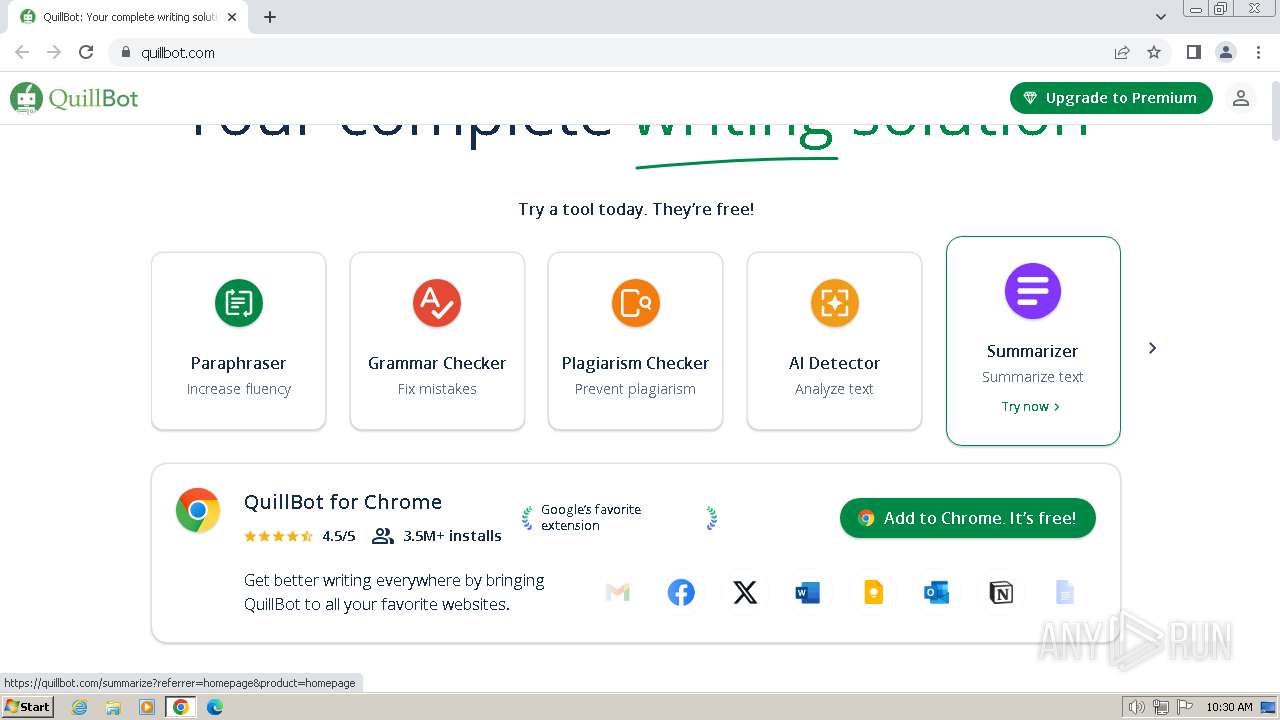Viewport: 1280px width, 720px height.
Task: Click Try now link on Summarizer
Action: [1030, 406]
